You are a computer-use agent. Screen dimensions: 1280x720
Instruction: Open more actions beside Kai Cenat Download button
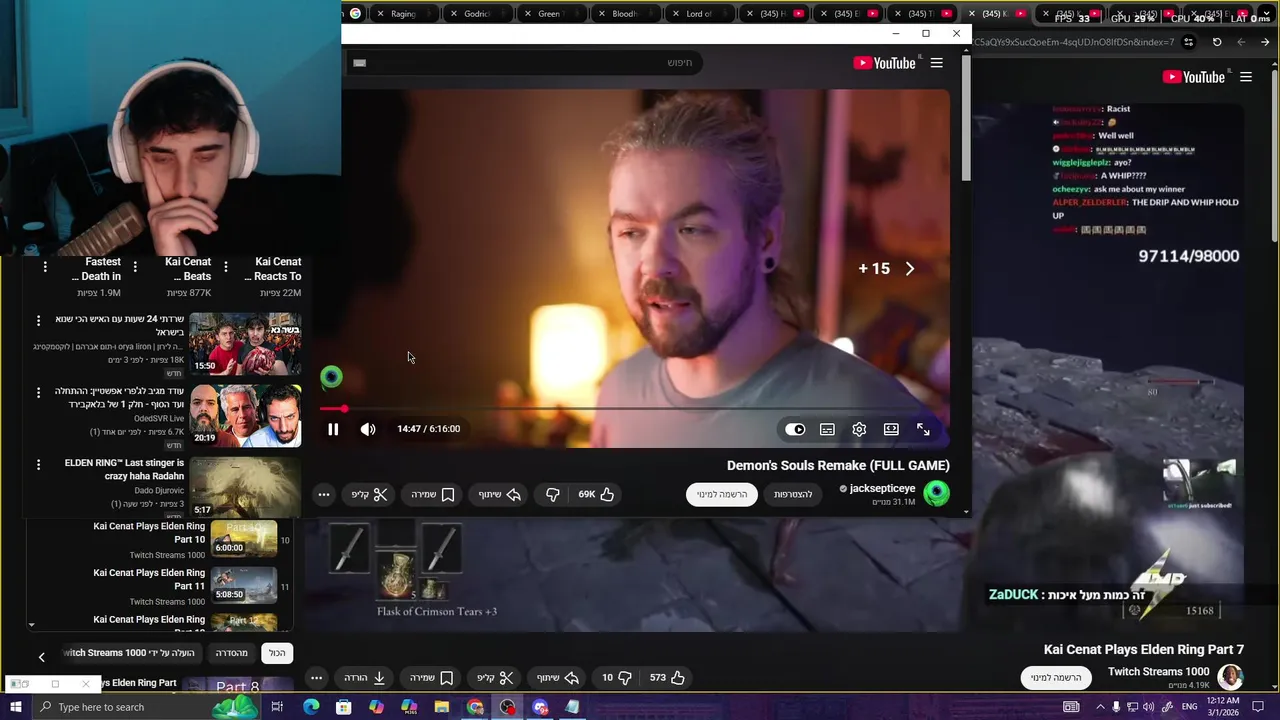[x=316, y=677]
